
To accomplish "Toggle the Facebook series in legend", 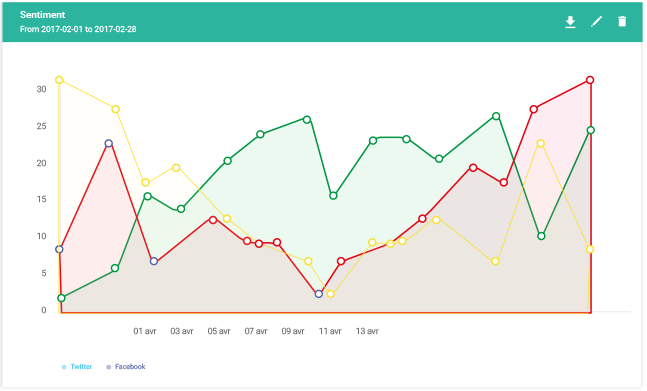I will [x=130, y=366].
